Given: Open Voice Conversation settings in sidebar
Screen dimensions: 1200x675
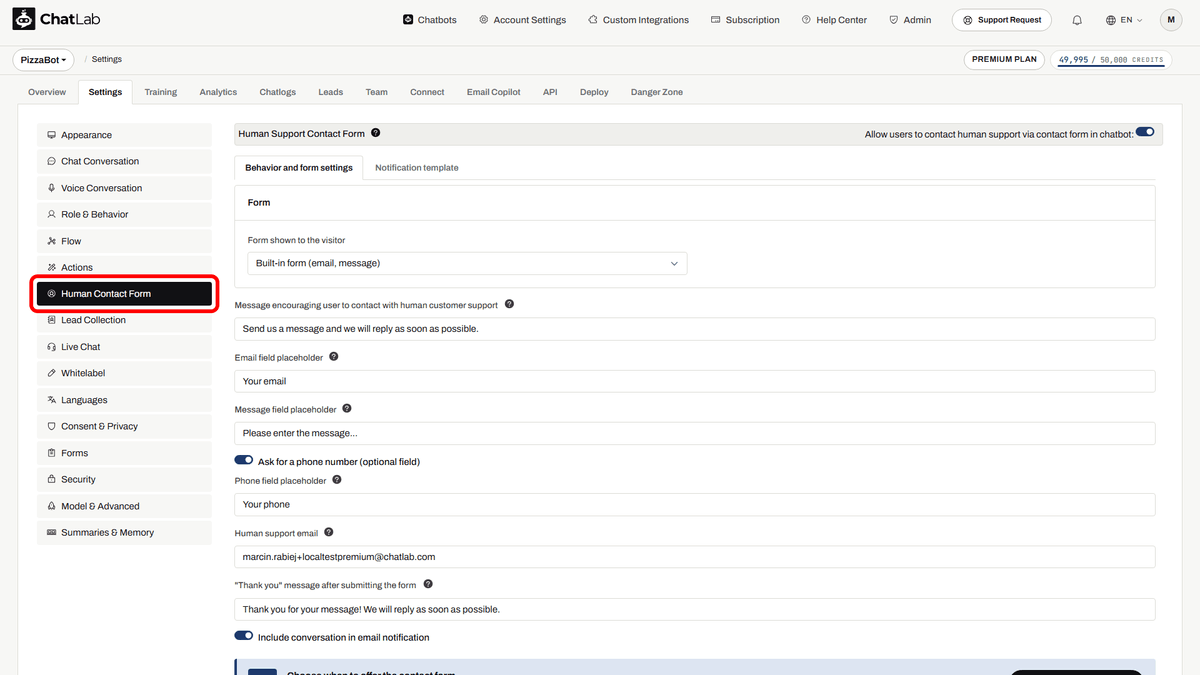Looking at the screenshot, I should click(x=124, y=188).
